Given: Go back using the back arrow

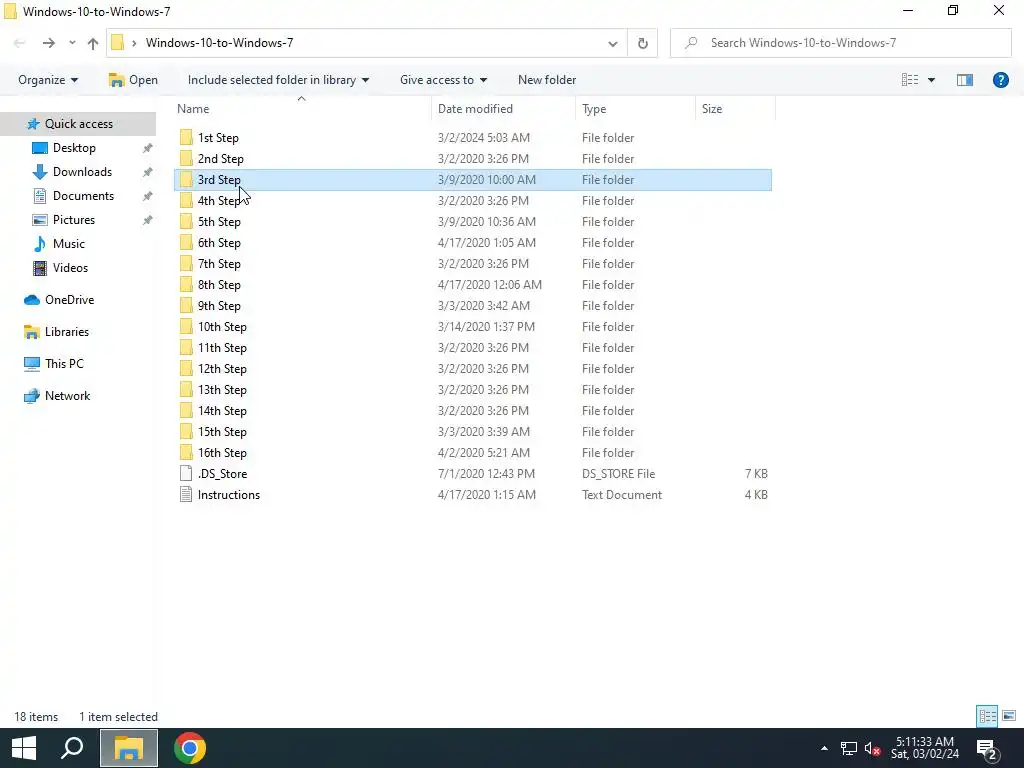Looking at the screenshot, I should pos(20,43).
